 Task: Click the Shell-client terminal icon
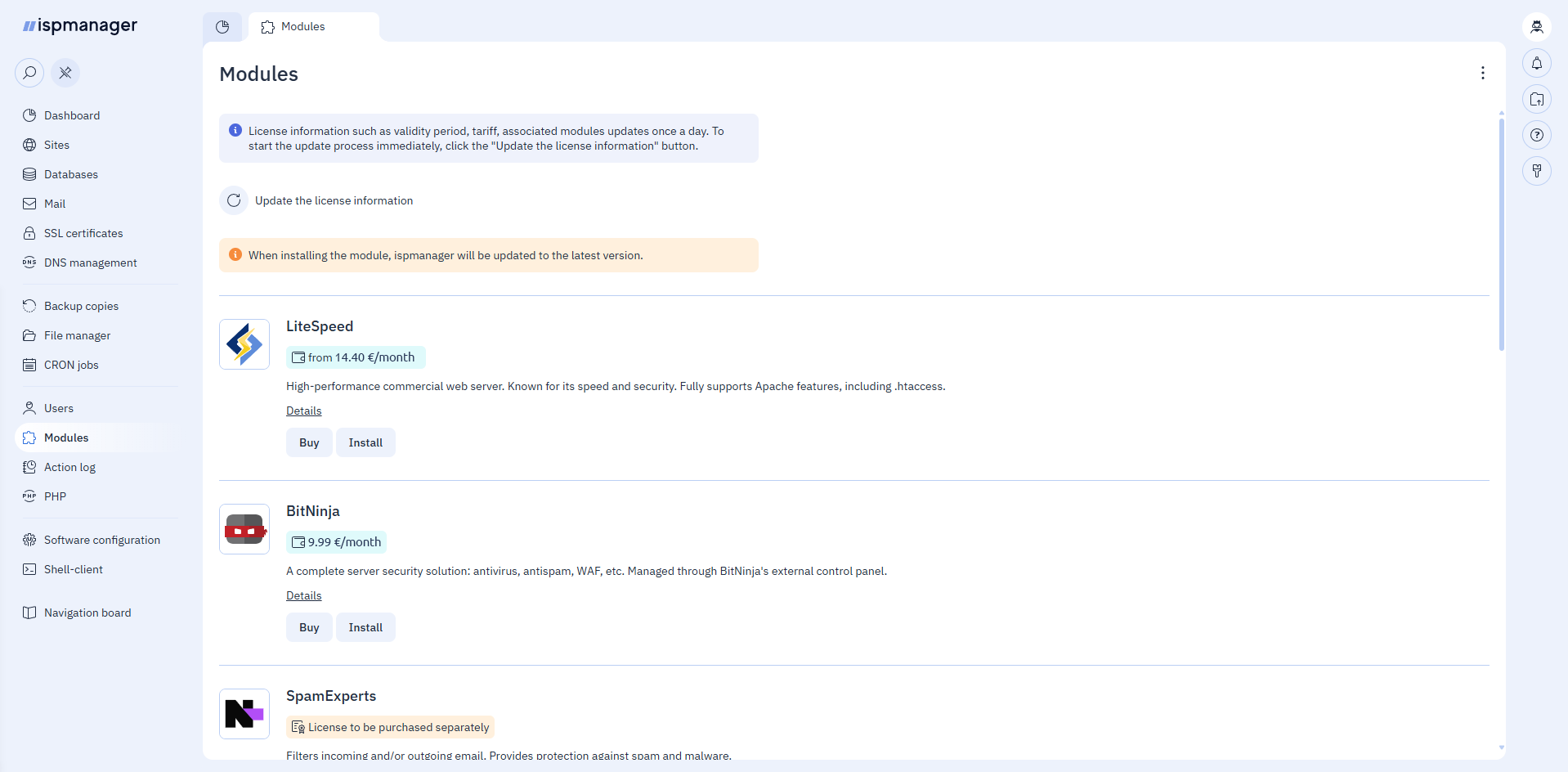[29, 569]
